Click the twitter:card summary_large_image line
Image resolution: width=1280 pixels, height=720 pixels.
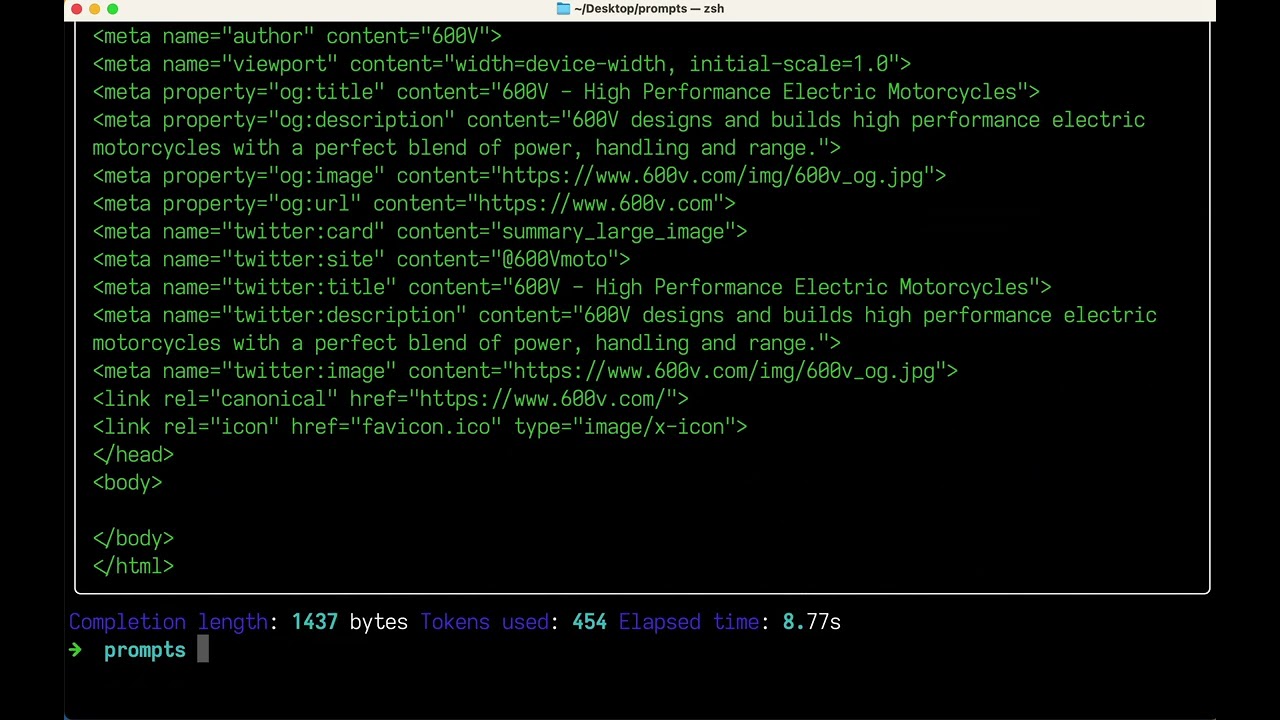420,232
